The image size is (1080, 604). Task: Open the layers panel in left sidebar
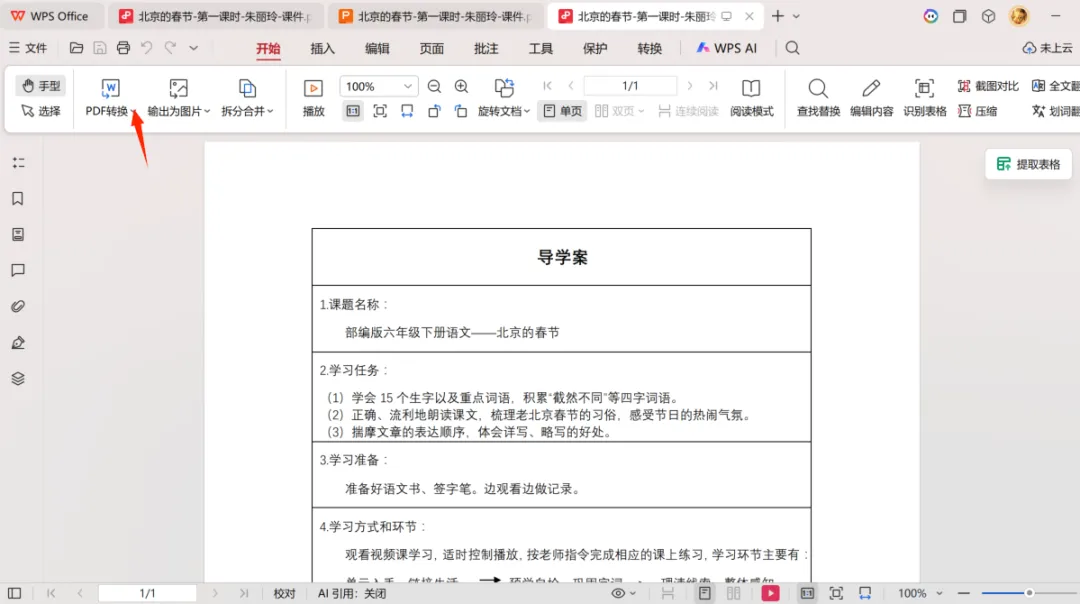point(18,379)
